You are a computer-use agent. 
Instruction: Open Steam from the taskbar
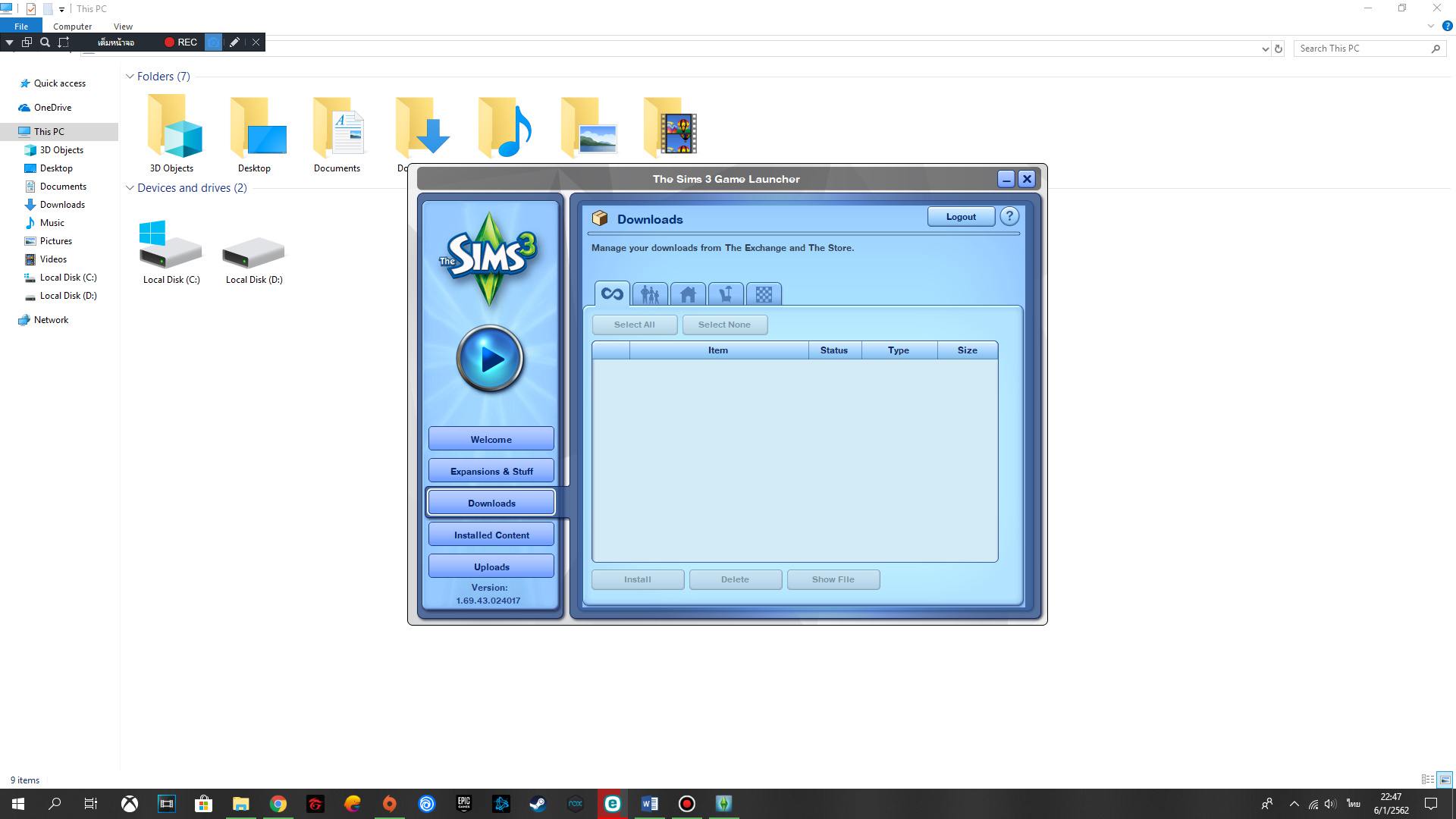(538, 804)
